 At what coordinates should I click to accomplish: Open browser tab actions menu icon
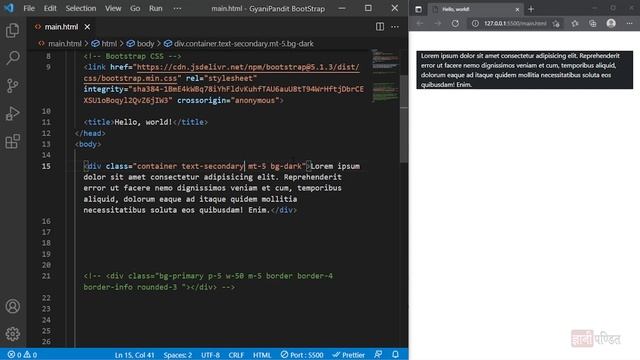tap(418, 9)
